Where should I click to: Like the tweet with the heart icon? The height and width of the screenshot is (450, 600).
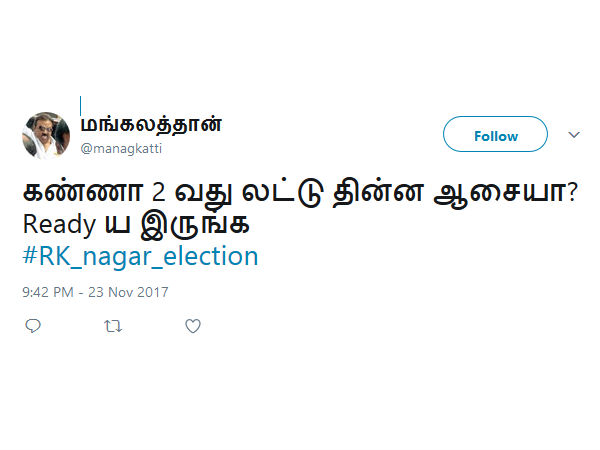pyautogui.click(x=193, y=326)
